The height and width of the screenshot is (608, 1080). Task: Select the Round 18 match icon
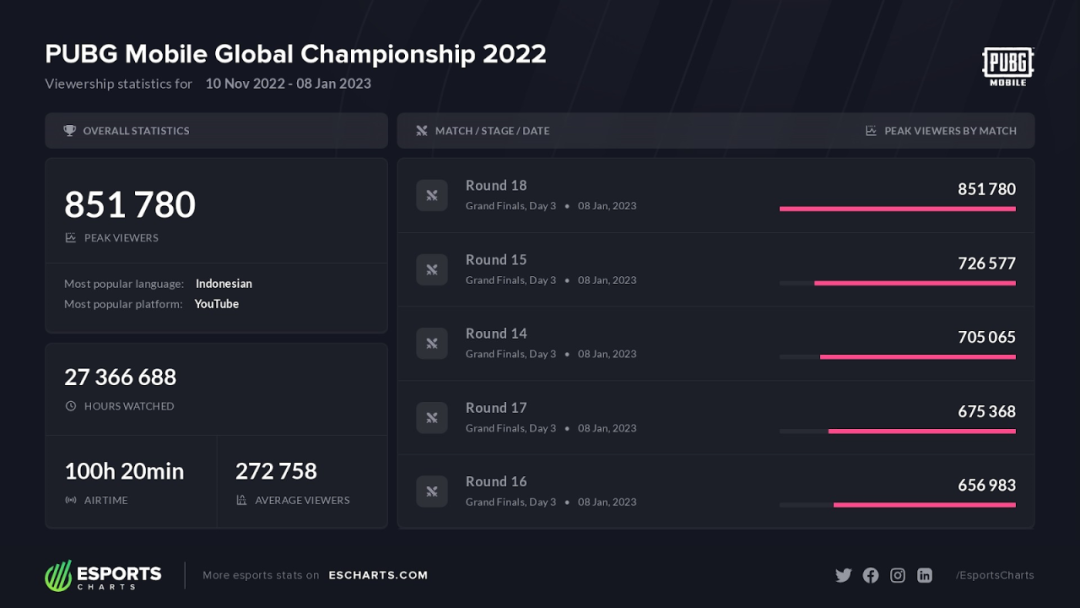(432, 196)
